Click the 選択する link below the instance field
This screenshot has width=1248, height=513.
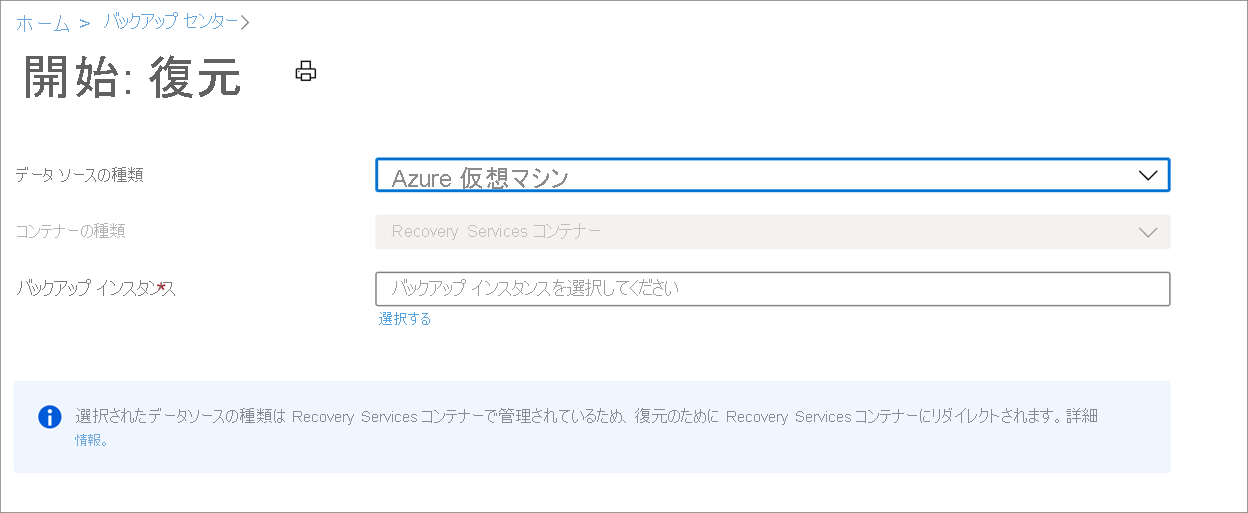tap(405, 319)
